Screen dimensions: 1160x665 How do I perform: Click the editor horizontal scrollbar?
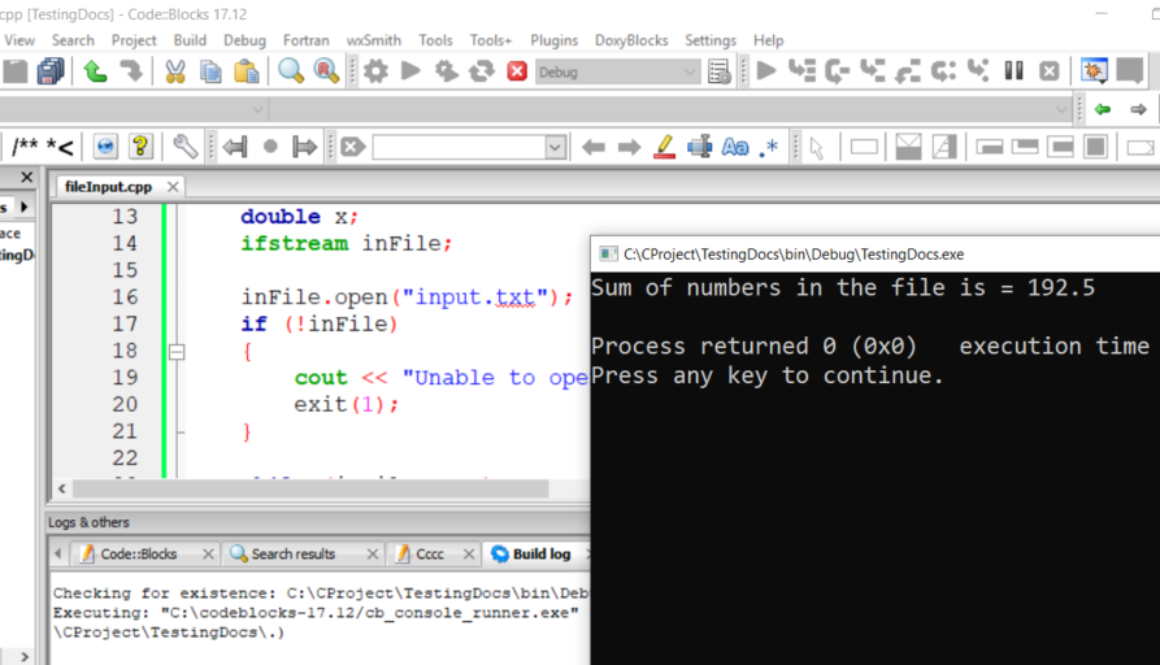click(x=310, y=489)
